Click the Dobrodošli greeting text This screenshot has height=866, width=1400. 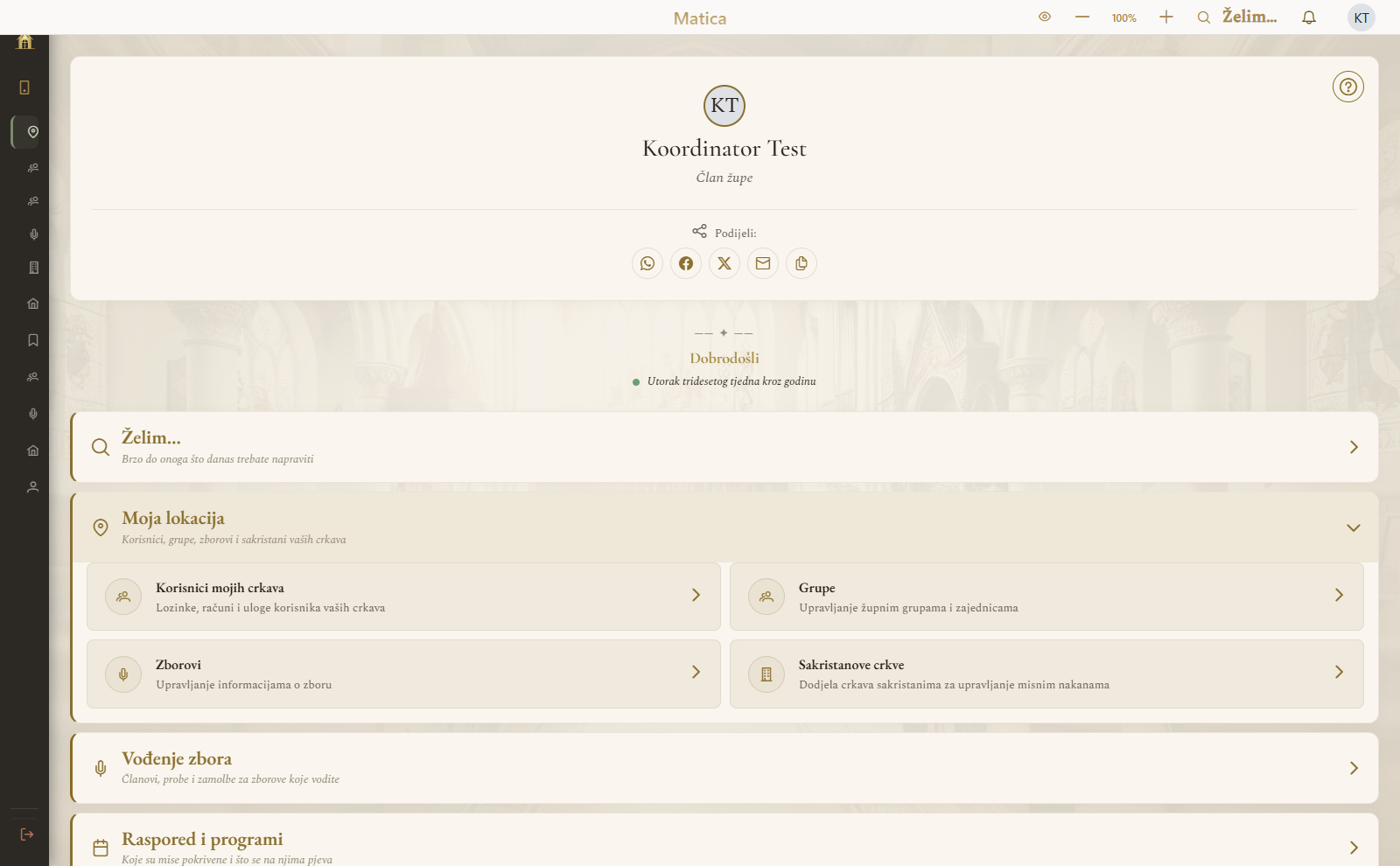(x=724, y=358)
